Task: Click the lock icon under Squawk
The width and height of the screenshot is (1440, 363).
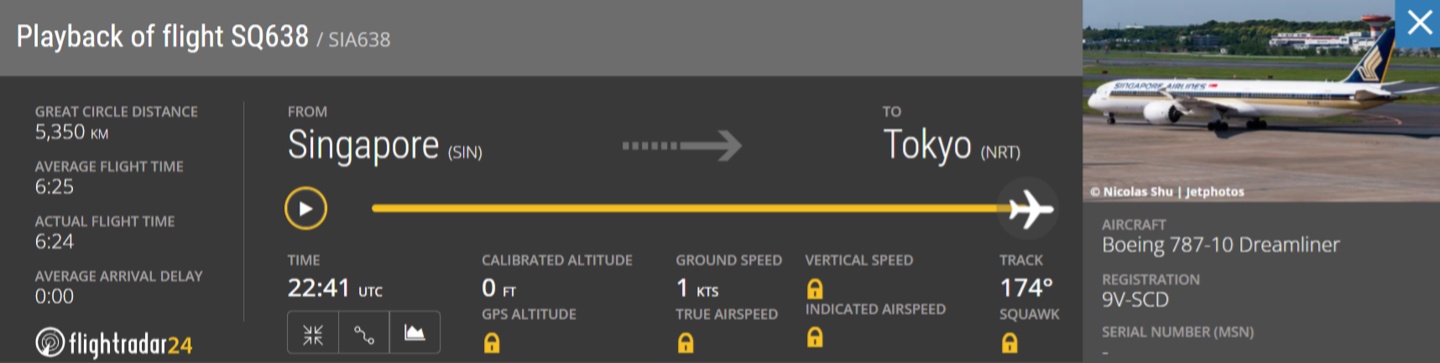Action: pyautogui.click(x=1009, y=343)
